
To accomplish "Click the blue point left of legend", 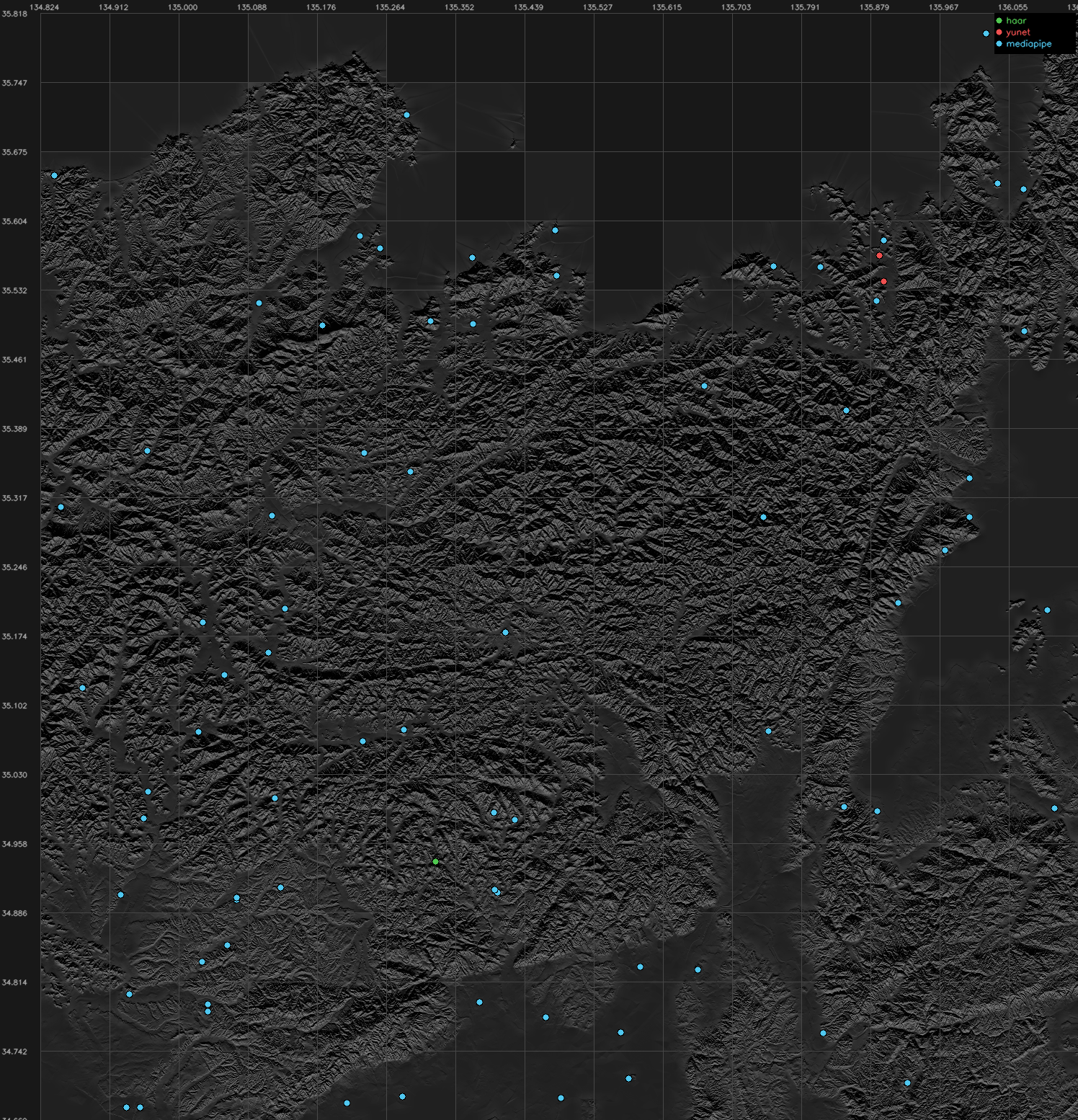I will click(x=986, y=34).
